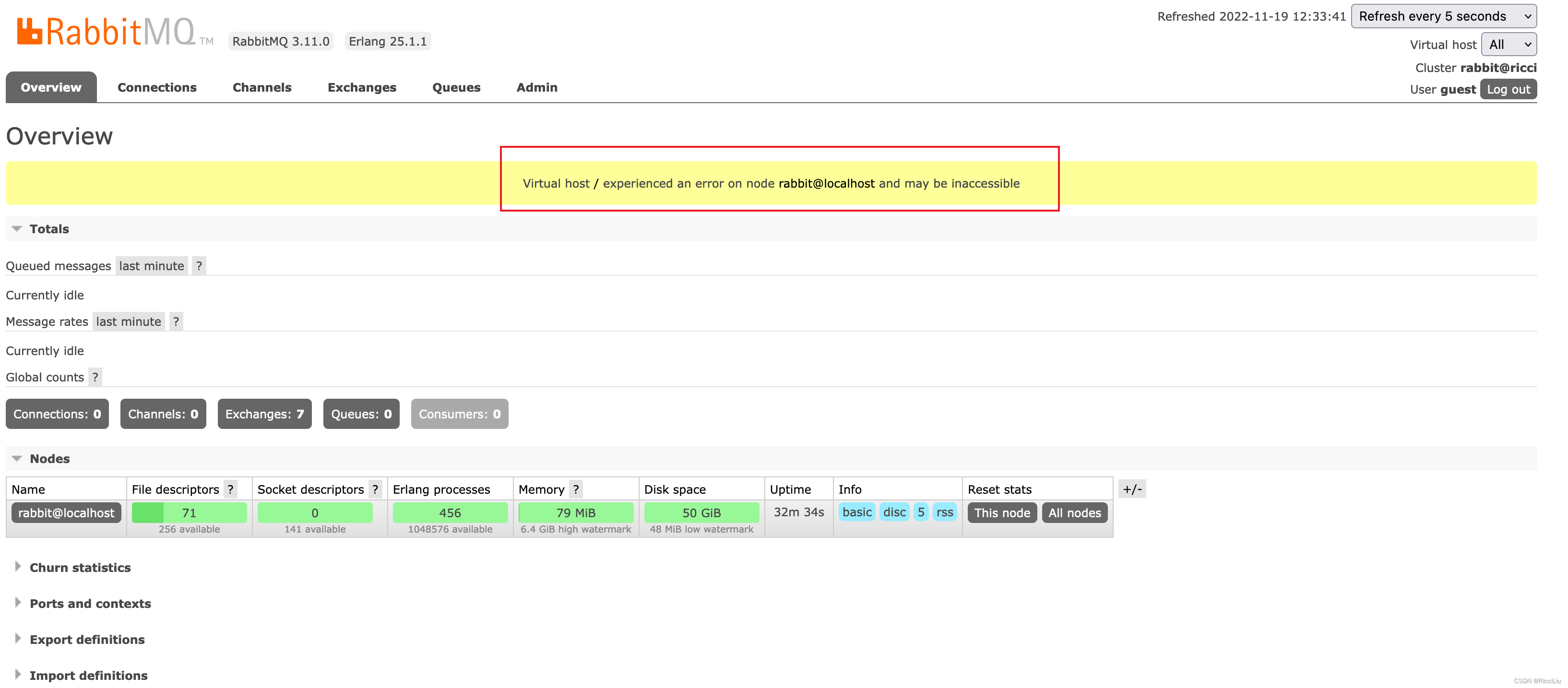Open help for Memory column
This screenshot has width=1568, height=688.
pyautogui.click(x=576, y=489)
